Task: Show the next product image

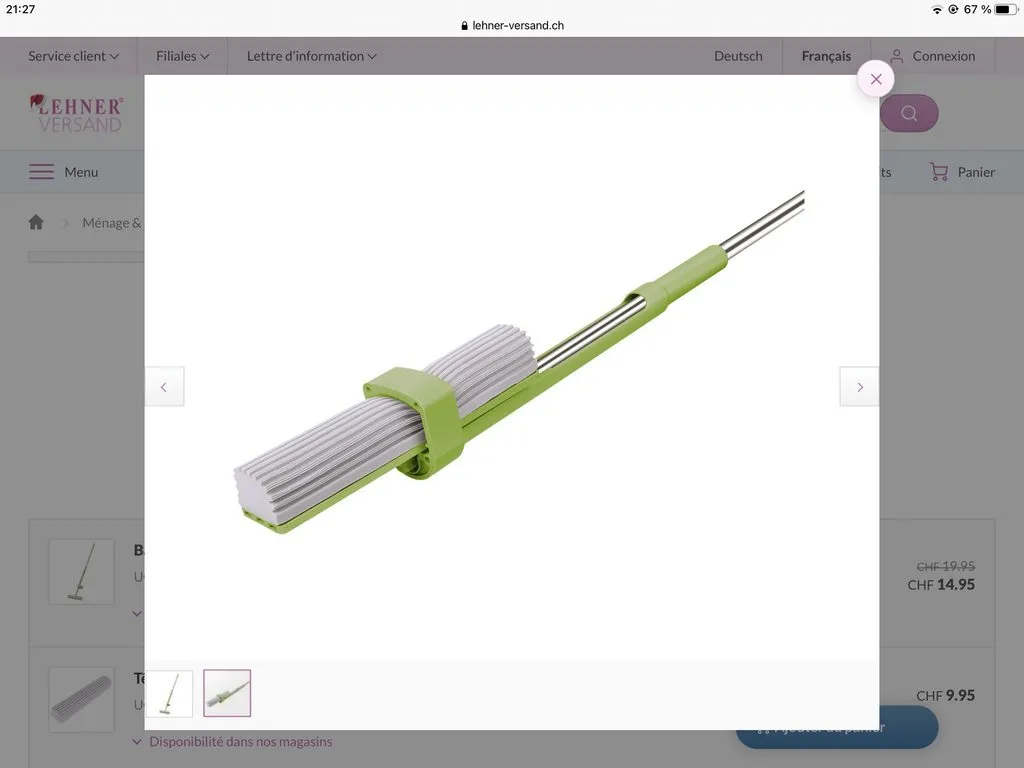Action: point(859,387)
